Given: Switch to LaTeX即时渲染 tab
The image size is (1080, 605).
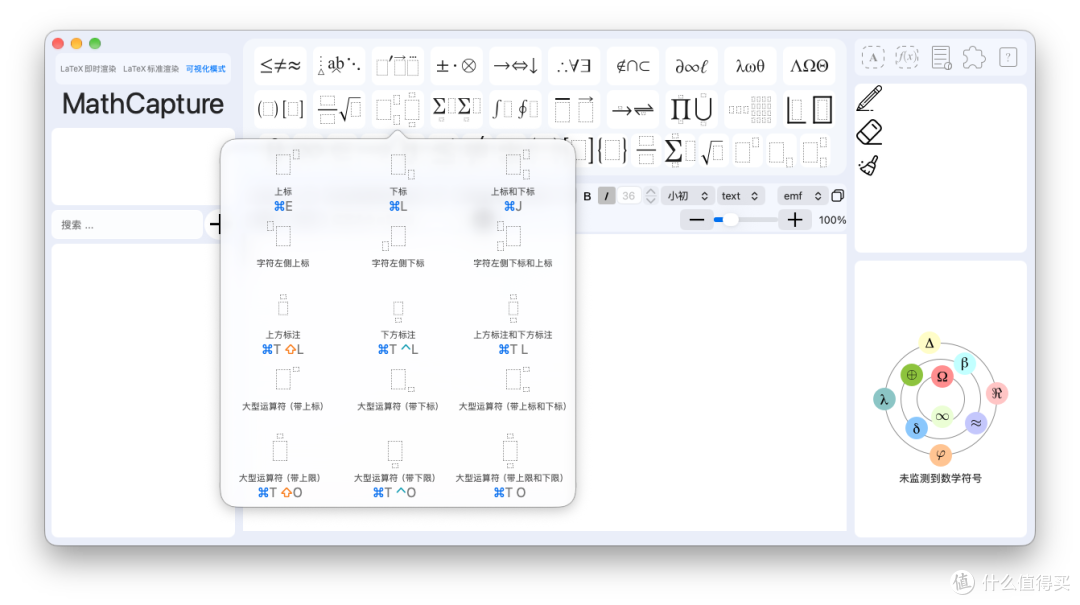Looking at the screenshot, I should [87, 69].
